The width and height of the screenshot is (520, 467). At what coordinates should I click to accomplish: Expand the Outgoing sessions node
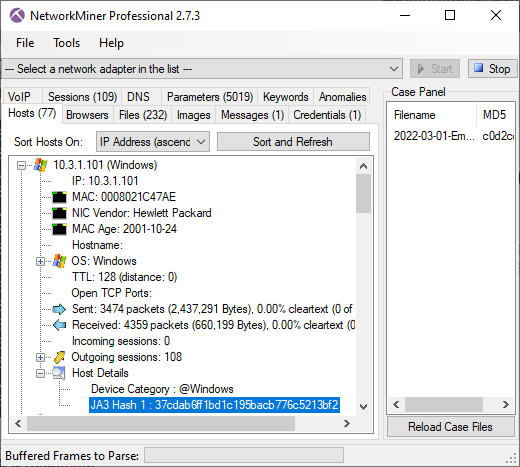tap(40, 357)
